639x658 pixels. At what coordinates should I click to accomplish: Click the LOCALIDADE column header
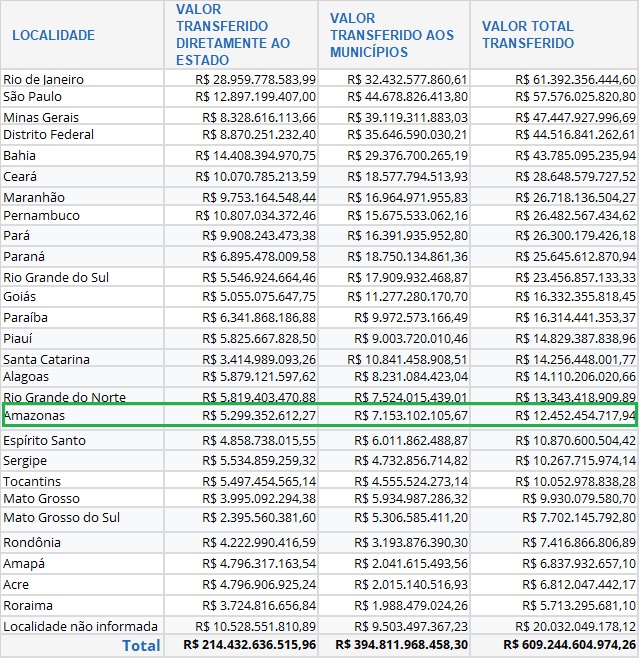[53, 35]
